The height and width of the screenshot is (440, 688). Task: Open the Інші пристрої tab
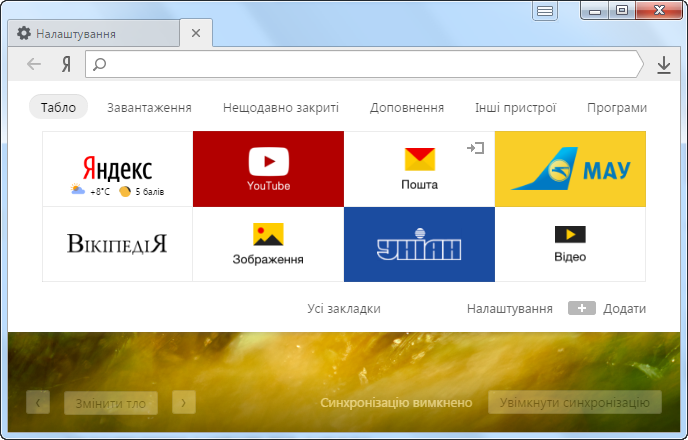coord(516,107)
